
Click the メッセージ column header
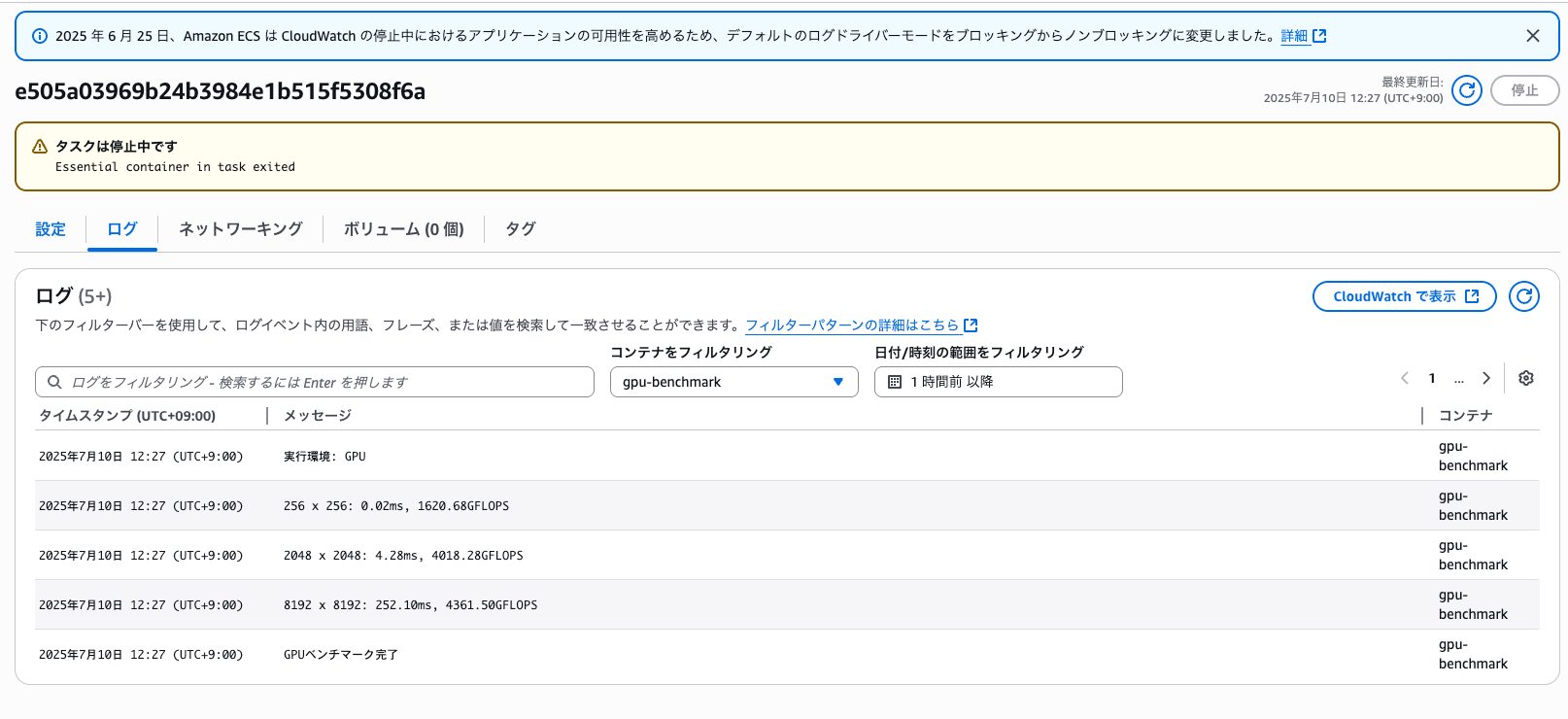coord(318,416)
